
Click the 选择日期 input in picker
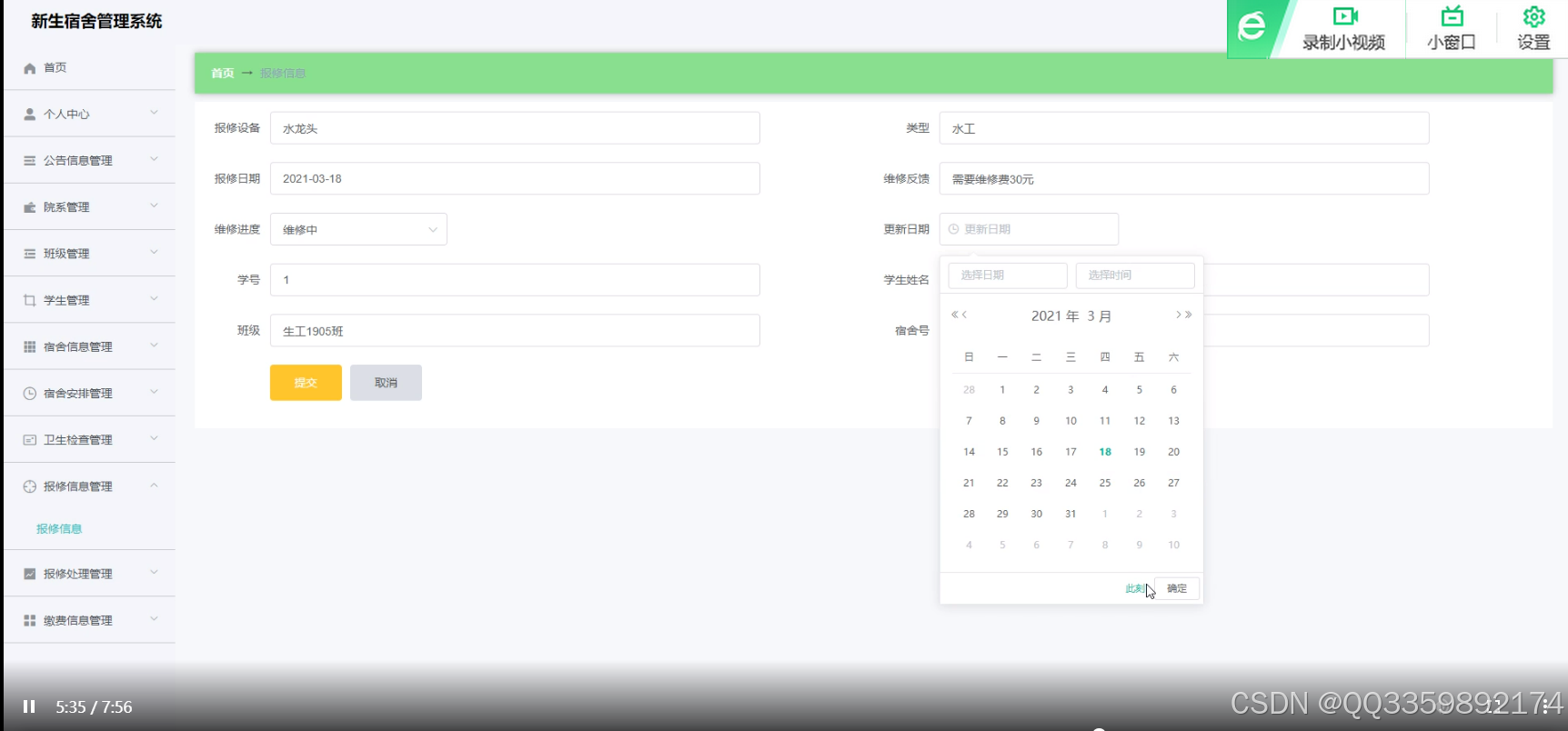(1008, 275)
